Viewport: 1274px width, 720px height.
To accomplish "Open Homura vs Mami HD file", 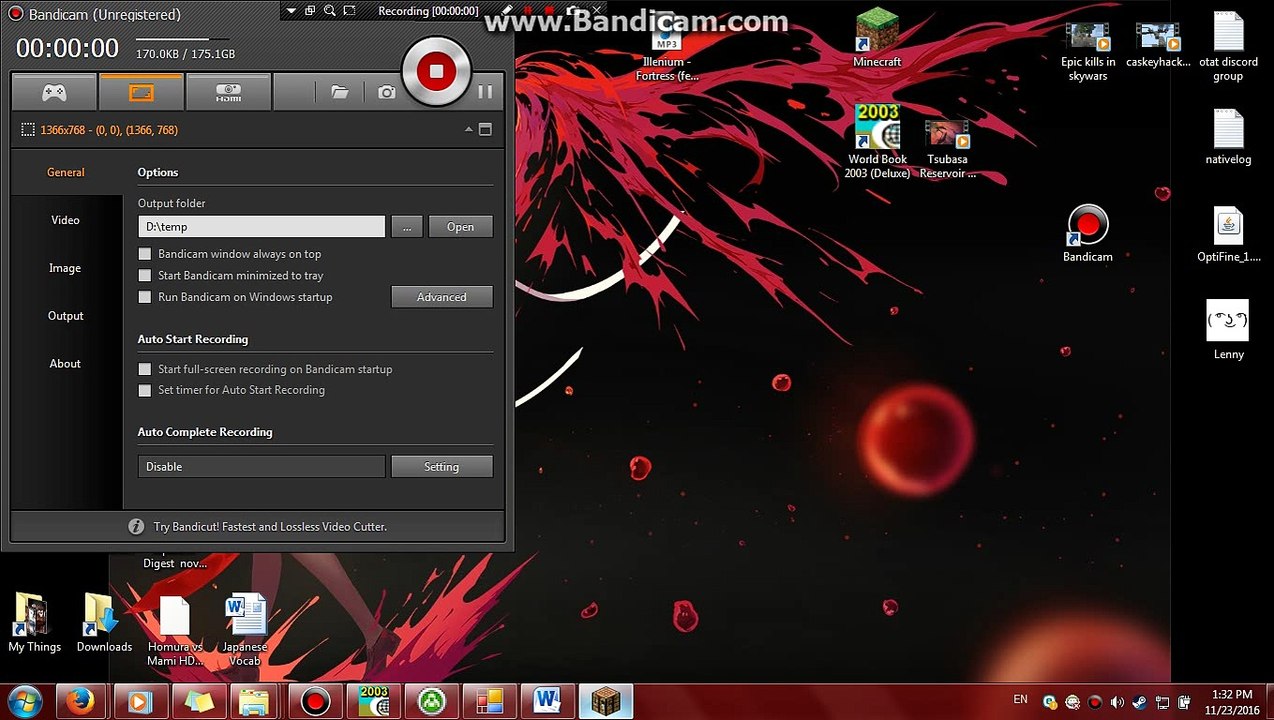I will click(175, 630).
